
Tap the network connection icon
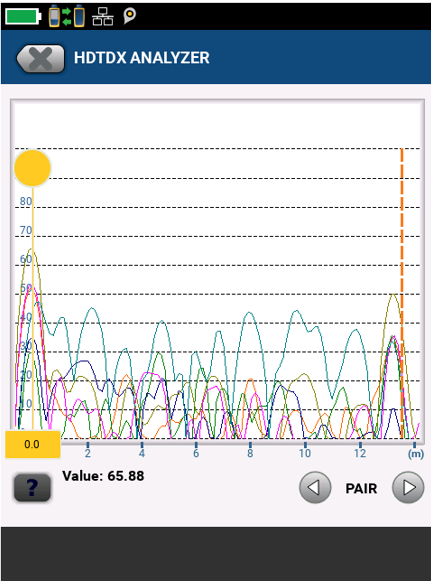coord(103,17)
